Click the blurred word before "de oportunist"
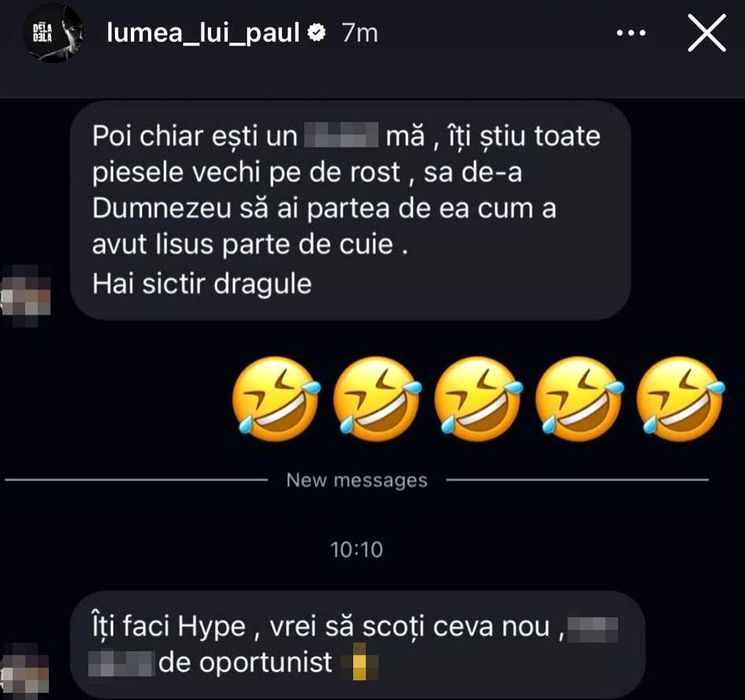This screenshot has width=745, height=700. click(x=121, y=662)
